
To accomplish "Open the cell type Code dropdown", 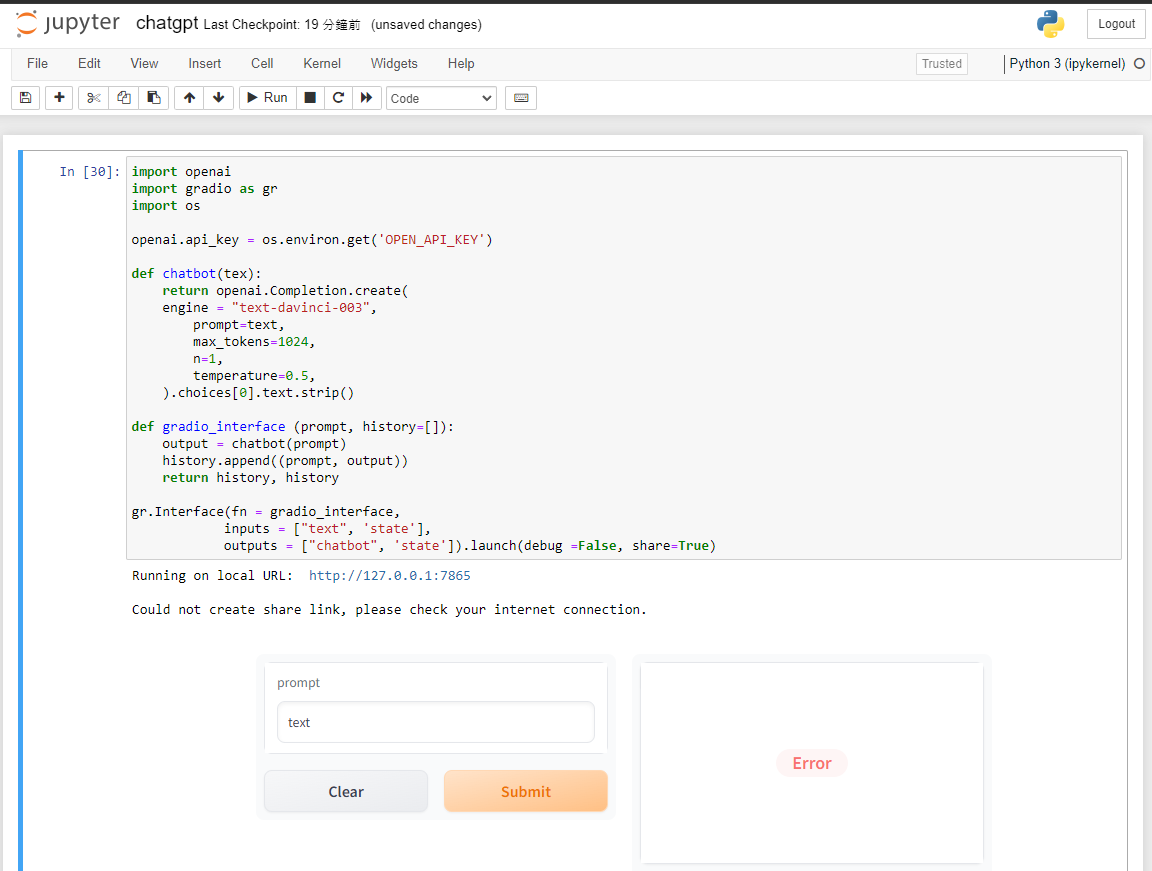I will pos(441,98).
